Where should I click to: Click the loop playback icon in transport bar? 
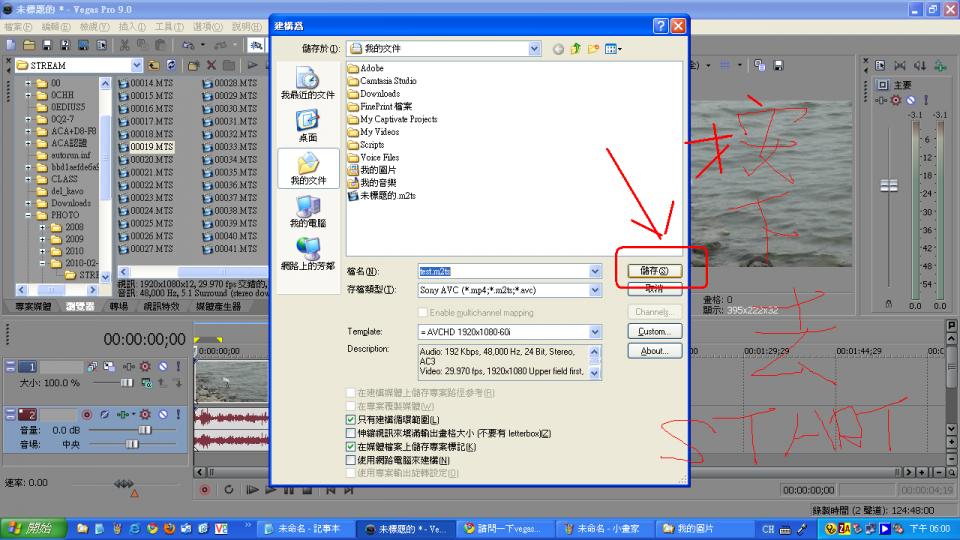pos(228,489)
